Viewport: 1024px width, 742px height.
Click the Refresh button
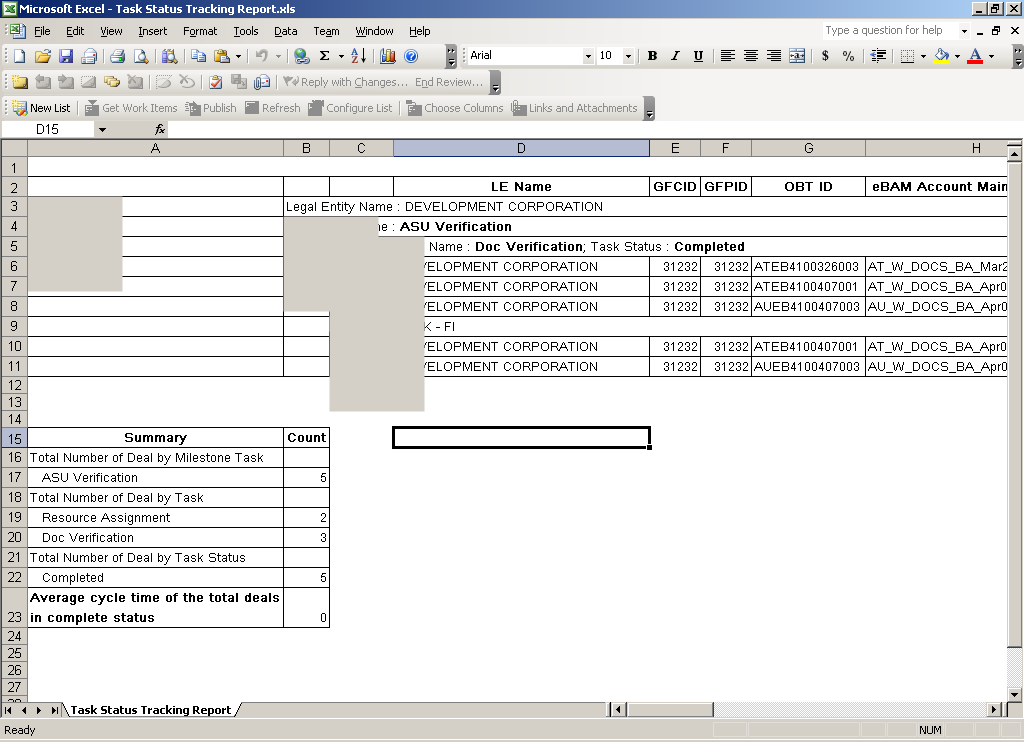[273, 108]
